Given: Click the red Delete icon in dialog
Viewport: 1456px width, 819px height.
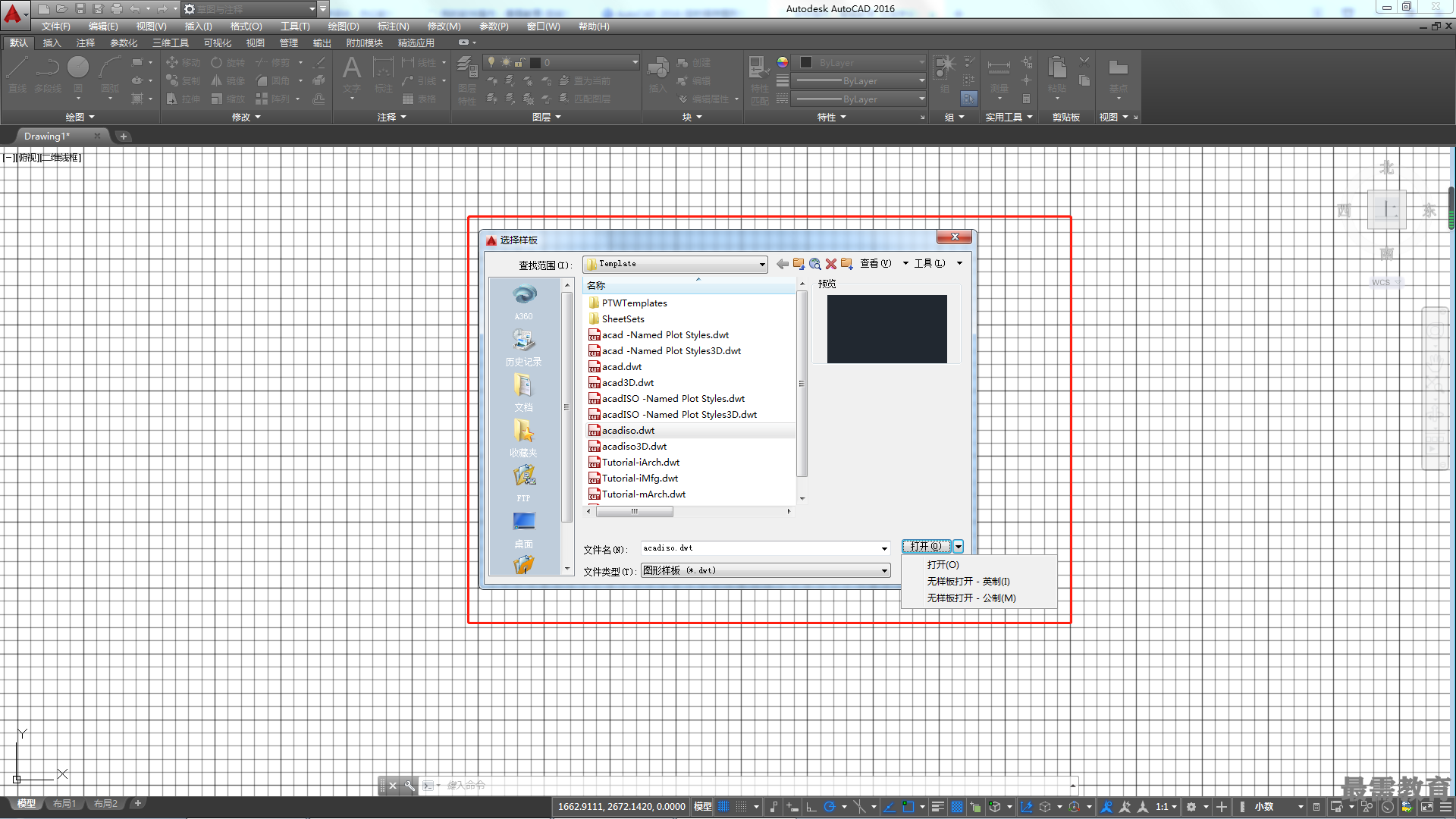Looking at the screenshot, I should [831, 264].
